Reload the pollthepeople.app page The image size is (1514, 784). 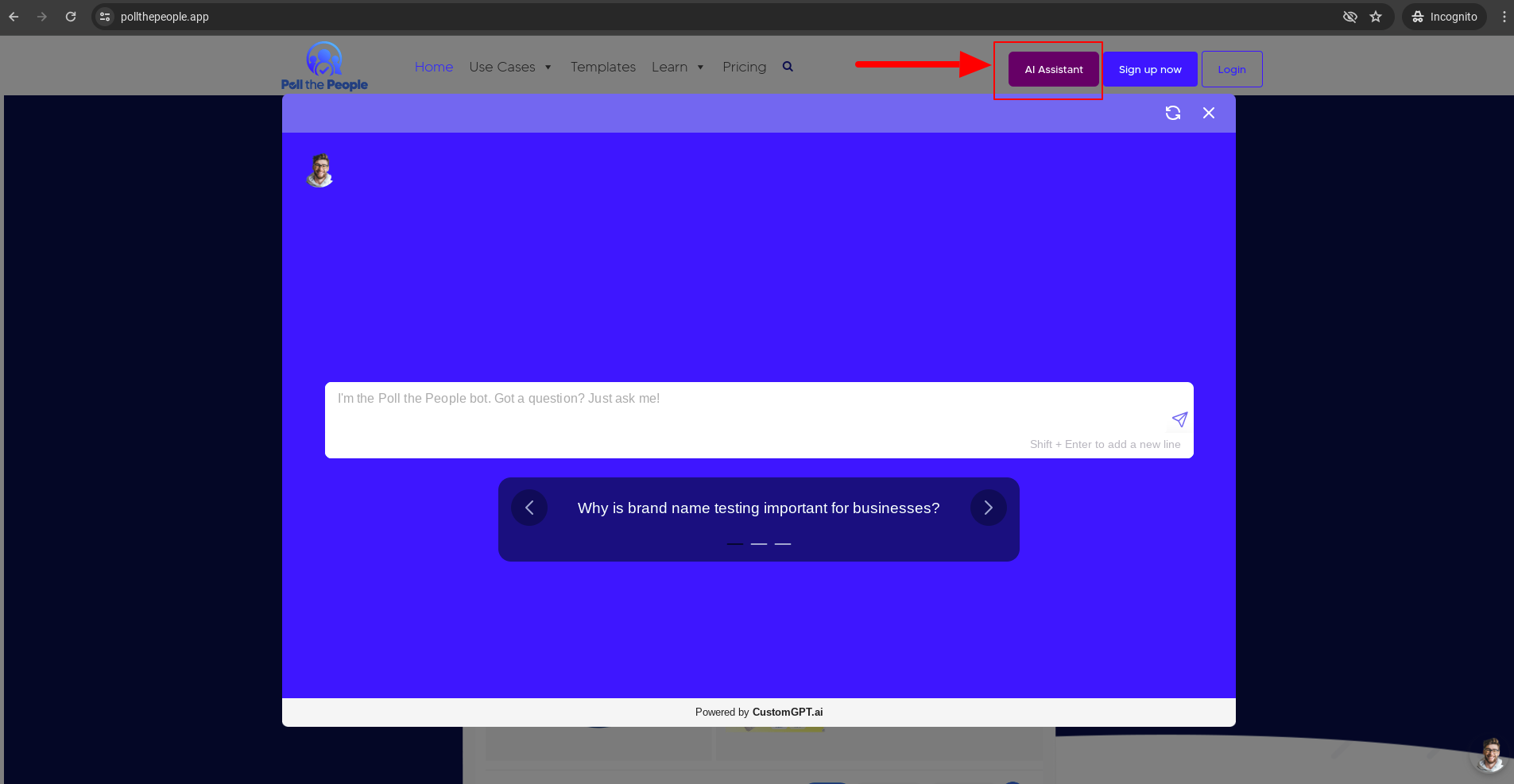pos(71,17)
